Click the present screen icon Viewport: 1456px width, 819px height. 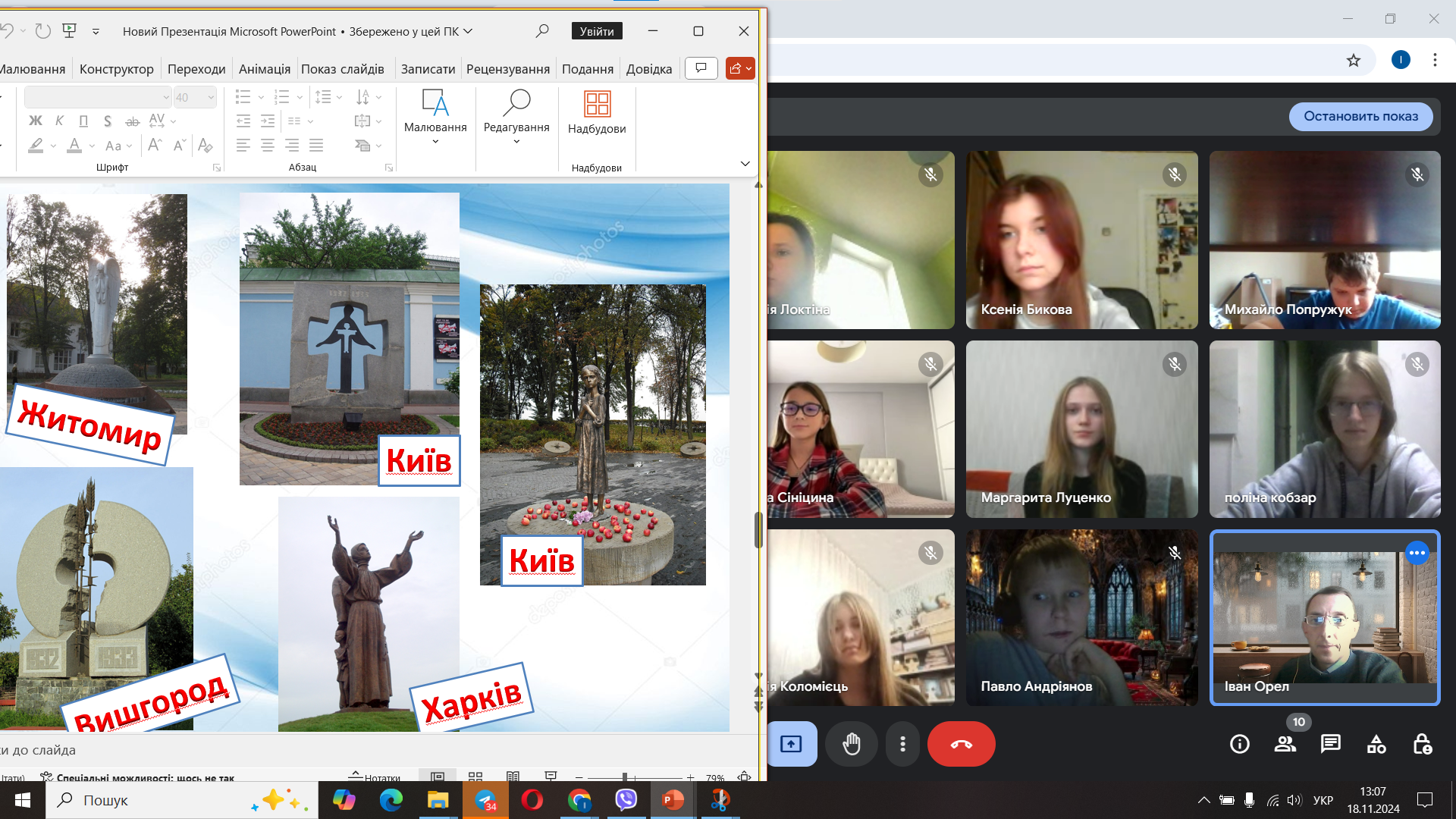[x=791, y=744]
